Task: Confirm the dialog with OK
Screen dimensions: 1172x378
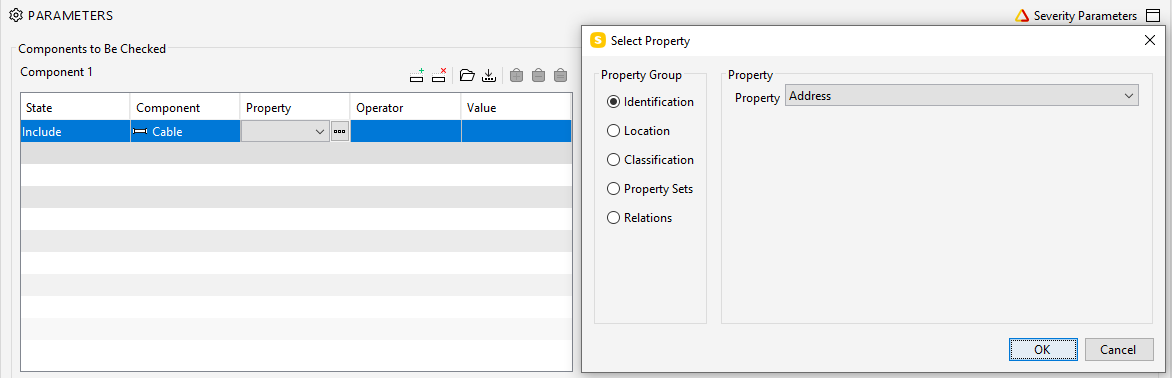Action: click(x=1043, y=350)
